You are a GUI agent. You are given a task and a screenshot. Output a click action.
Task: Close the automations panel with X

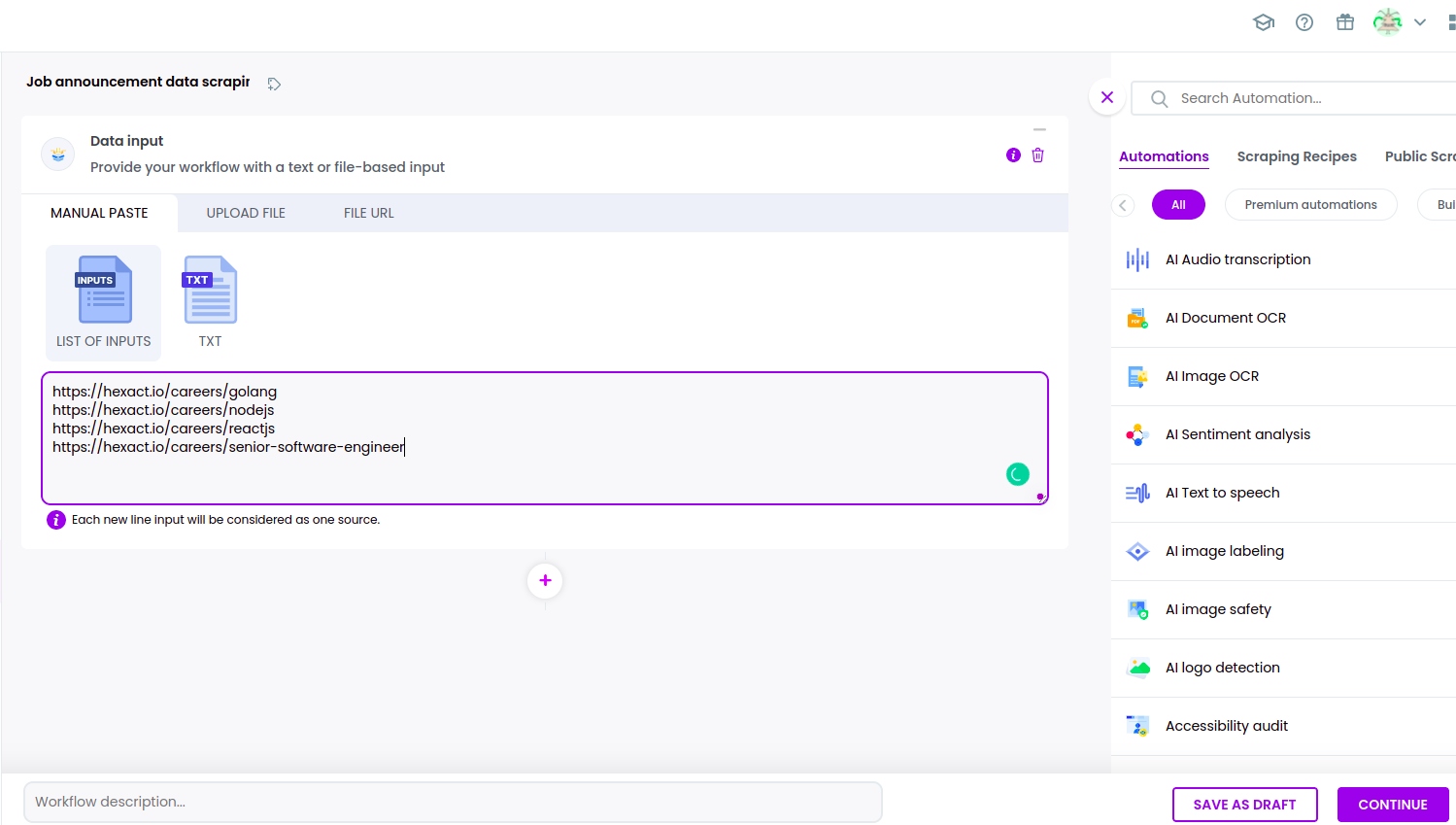[1106, 97]
